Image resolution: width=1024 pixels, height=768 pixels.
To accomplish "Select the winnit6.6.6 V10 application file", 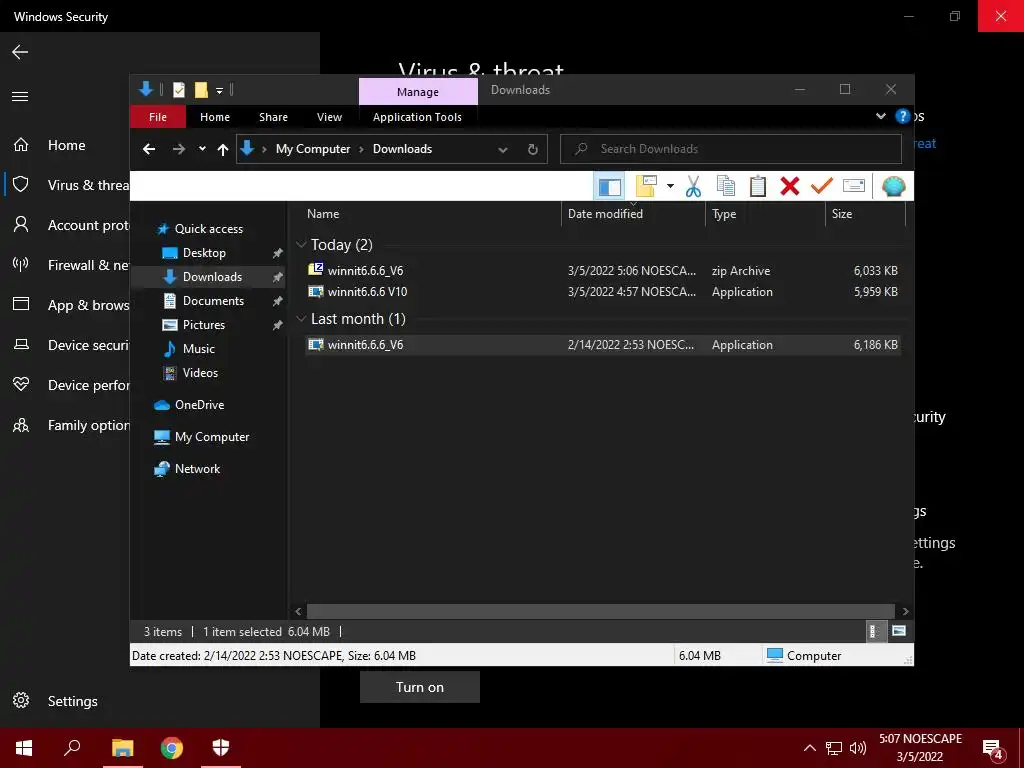I will click(x=603, y=292).
